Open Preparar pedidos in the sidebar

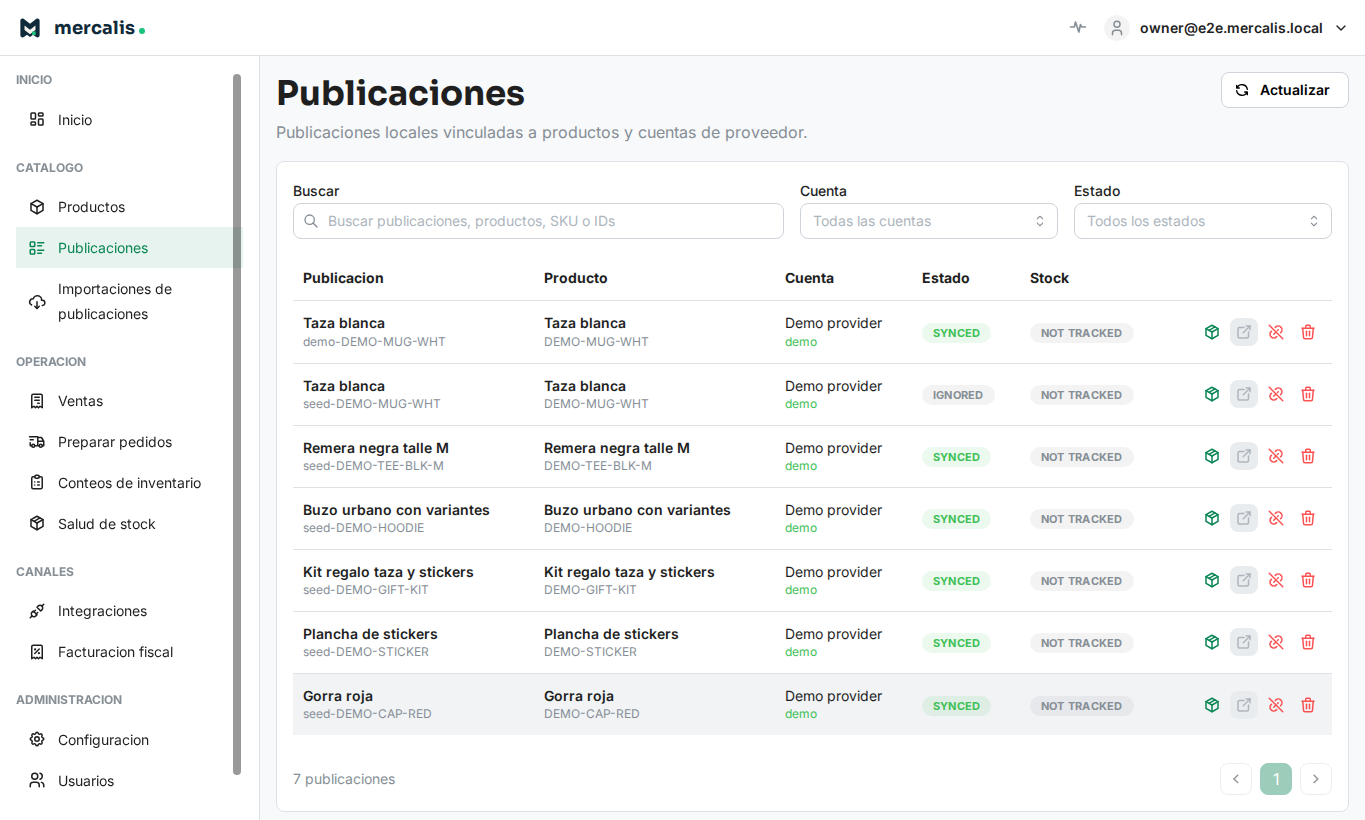(x=128, y=442)
